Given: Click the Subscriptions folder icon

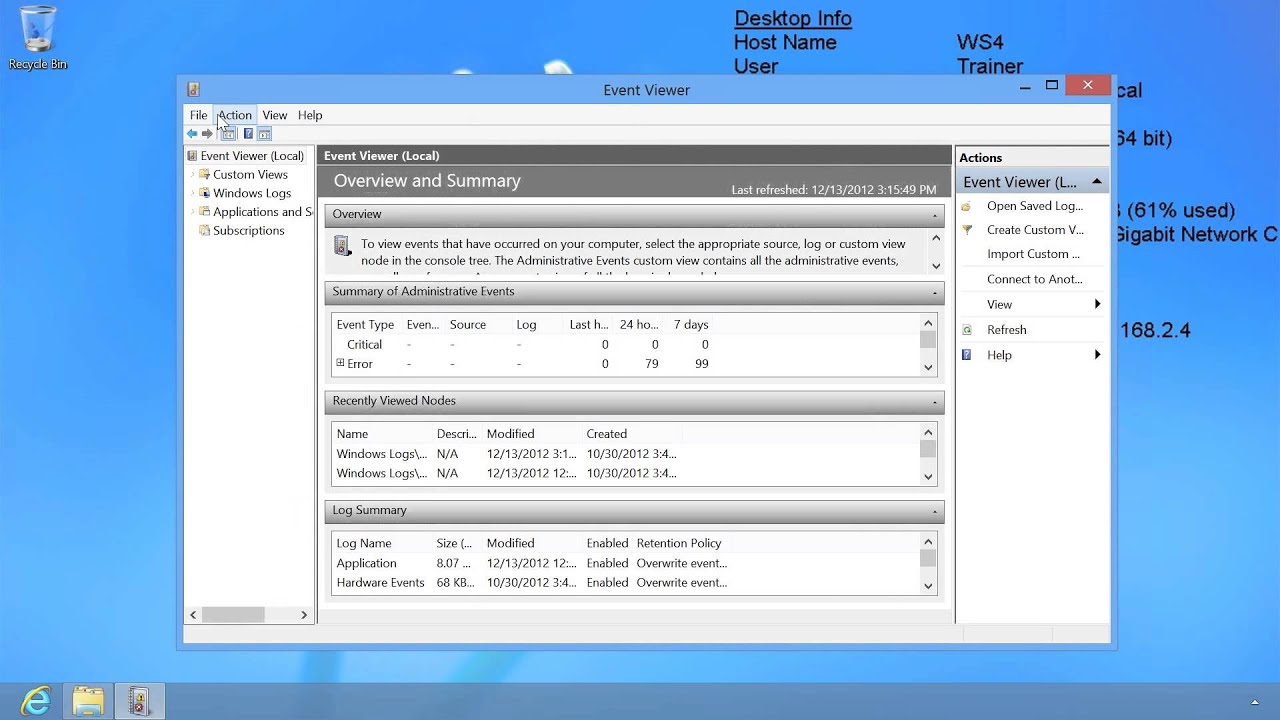Looking at the screenshot, I should 204,230.
